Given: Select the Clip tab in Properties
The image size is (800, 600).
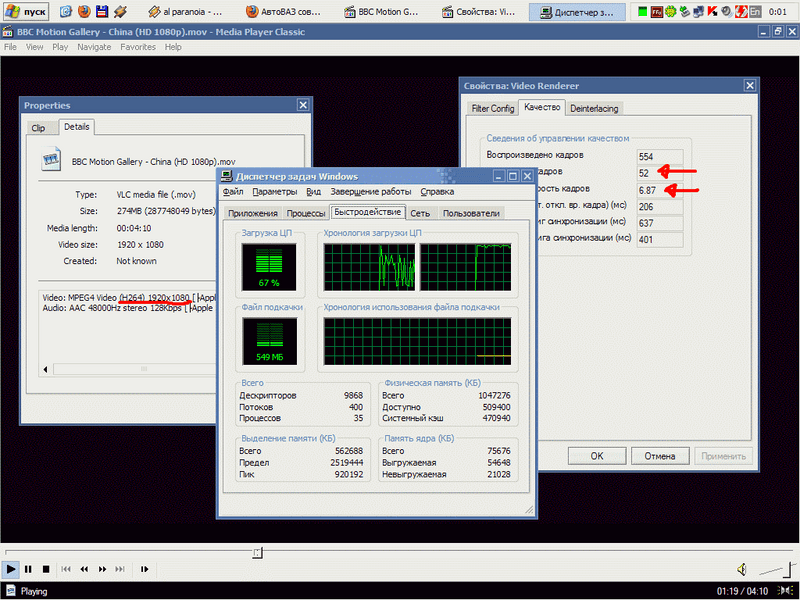Looking at the screenshot, I should [38, 127].
